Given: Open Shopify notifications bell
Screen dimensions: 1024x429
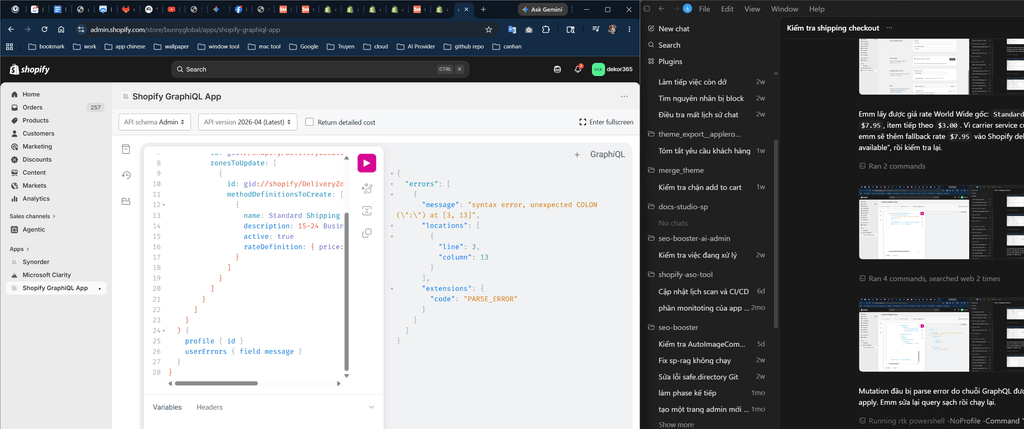Looking at the screenshot, I should click(578, 69).
